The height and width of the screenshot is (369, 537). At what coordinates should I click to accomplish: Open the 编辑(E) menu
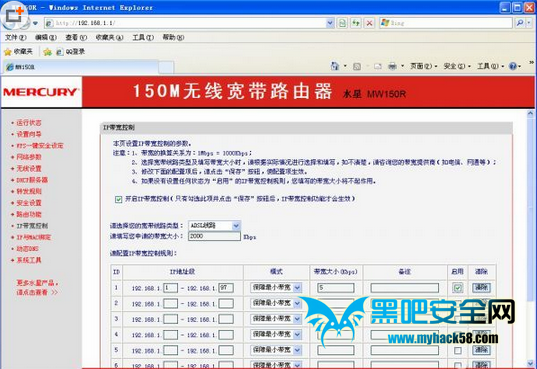click(x=46, y=37)
